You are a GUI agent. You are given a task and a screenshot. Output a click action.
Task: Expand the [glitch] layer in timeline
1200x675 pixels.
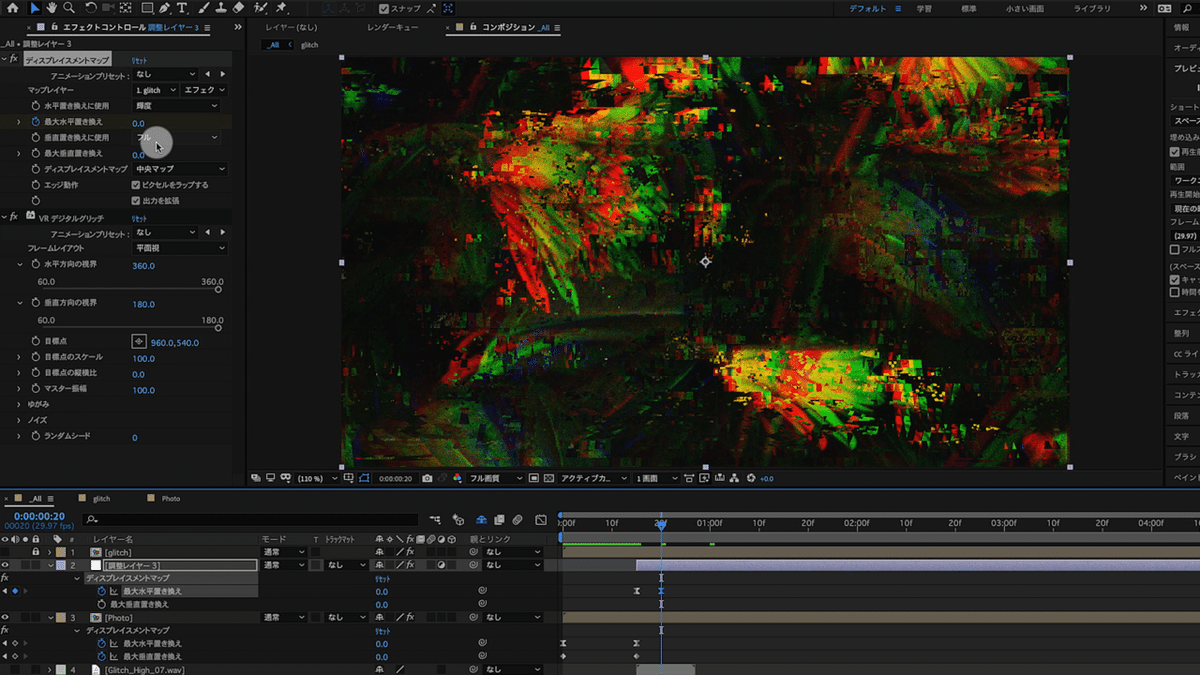(x=49, y=552)
